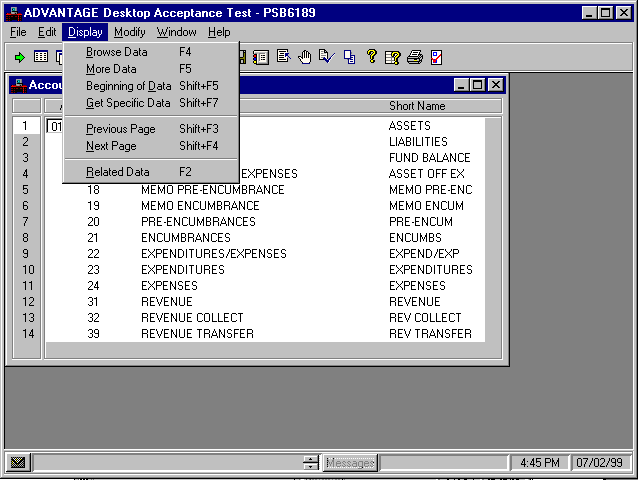Click MEMO ENCUMBRANCE name cell
Viewport: 638px width, 480px height.
pos(200,206)
